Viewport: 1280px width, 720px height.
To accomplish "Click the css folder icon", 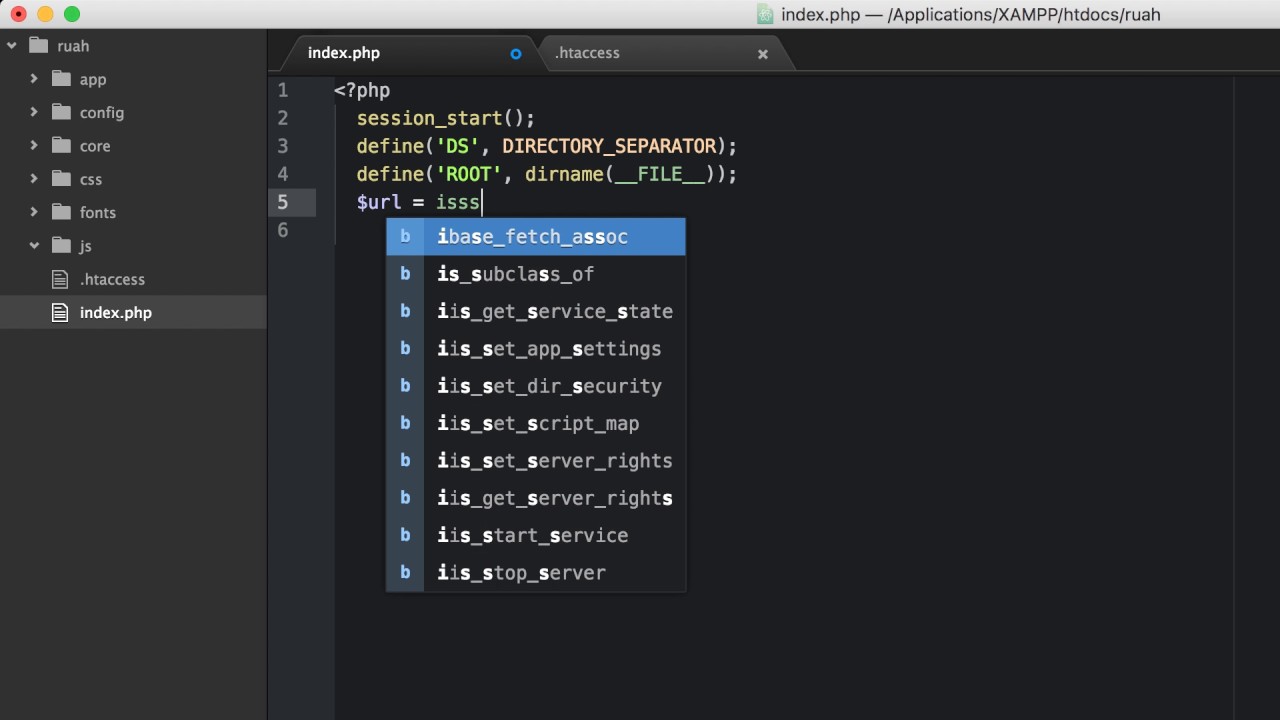I will [61, 179].
